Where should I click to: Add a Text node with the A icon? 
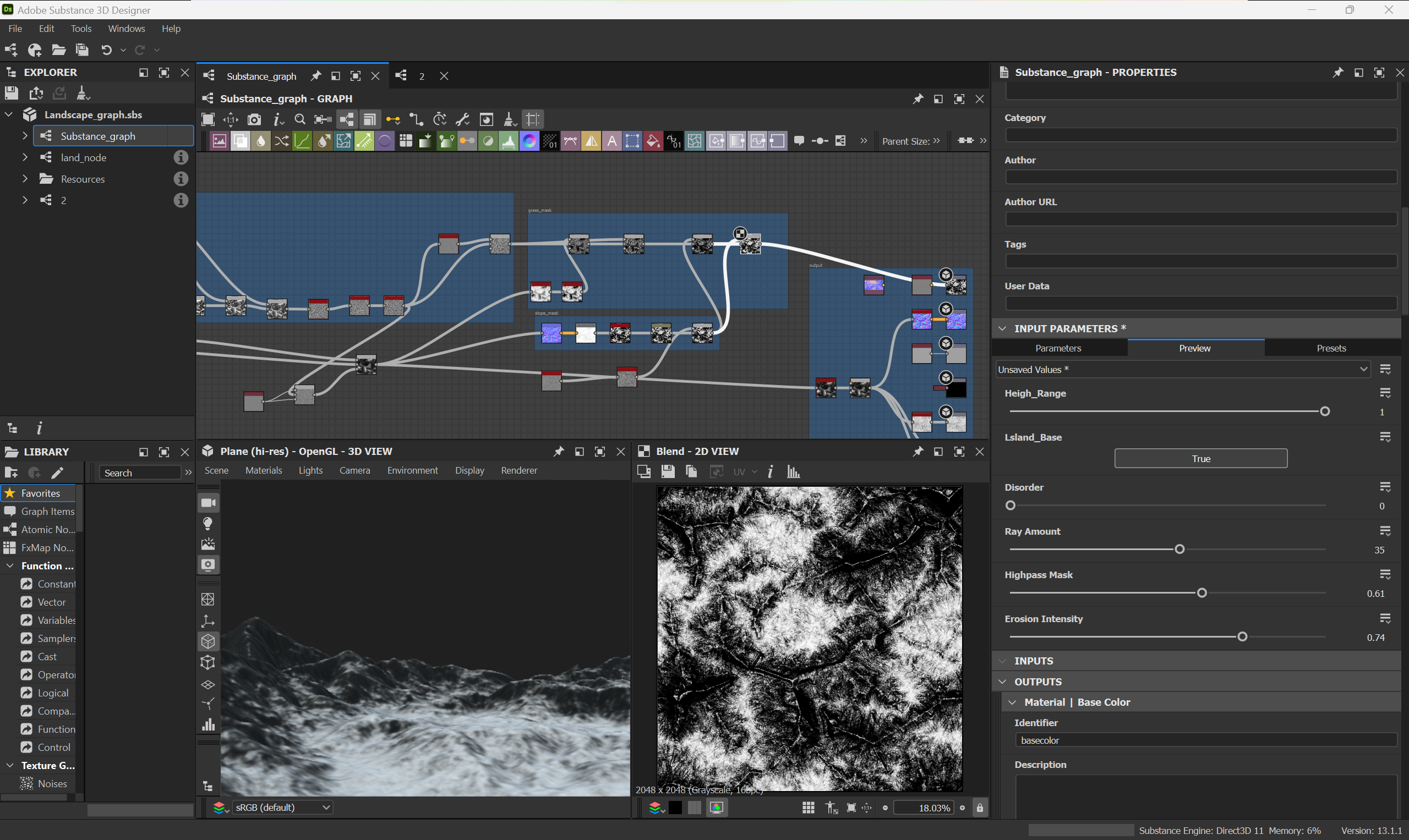click(612, 141)
